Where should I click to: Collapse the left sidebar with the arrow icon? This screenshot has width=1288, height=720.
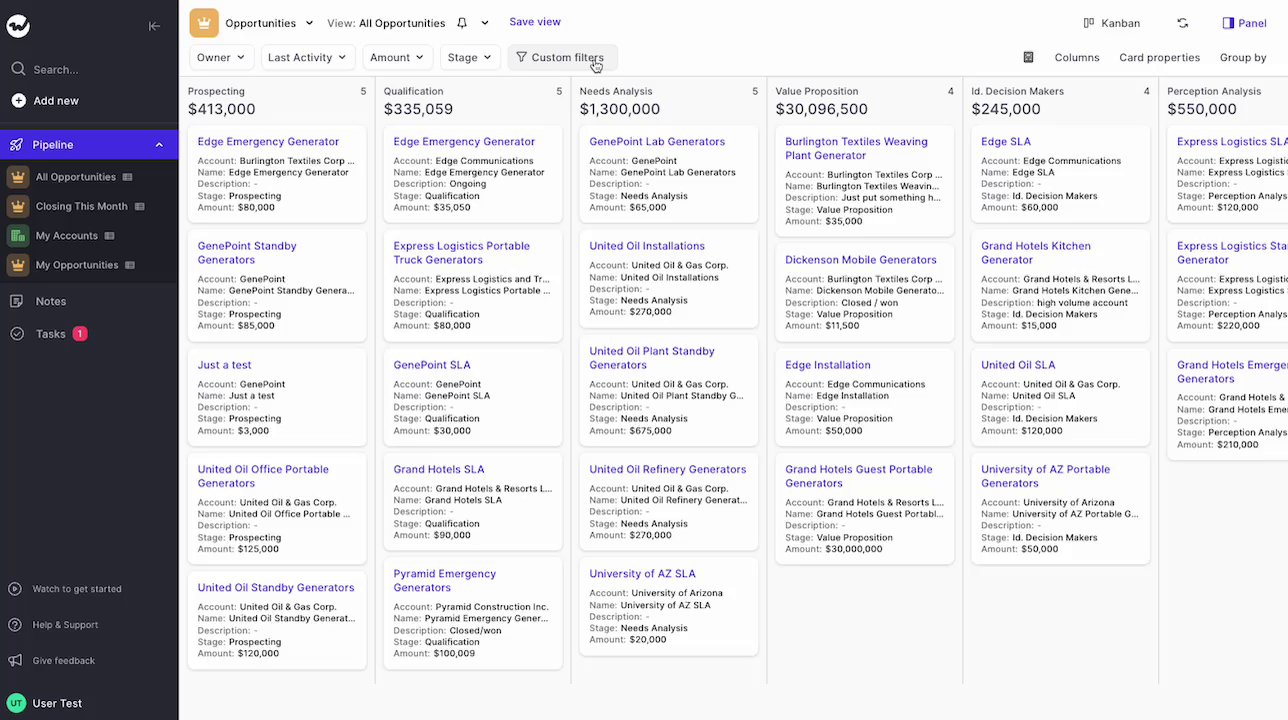[x=154, y=26]
